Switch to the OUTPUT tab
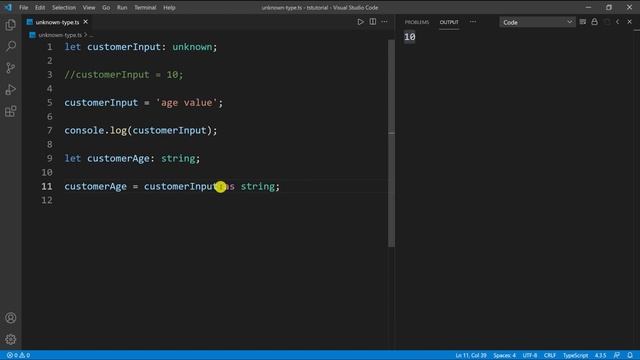The width and height of the screenshot is (640, 360). coord(449,22)
